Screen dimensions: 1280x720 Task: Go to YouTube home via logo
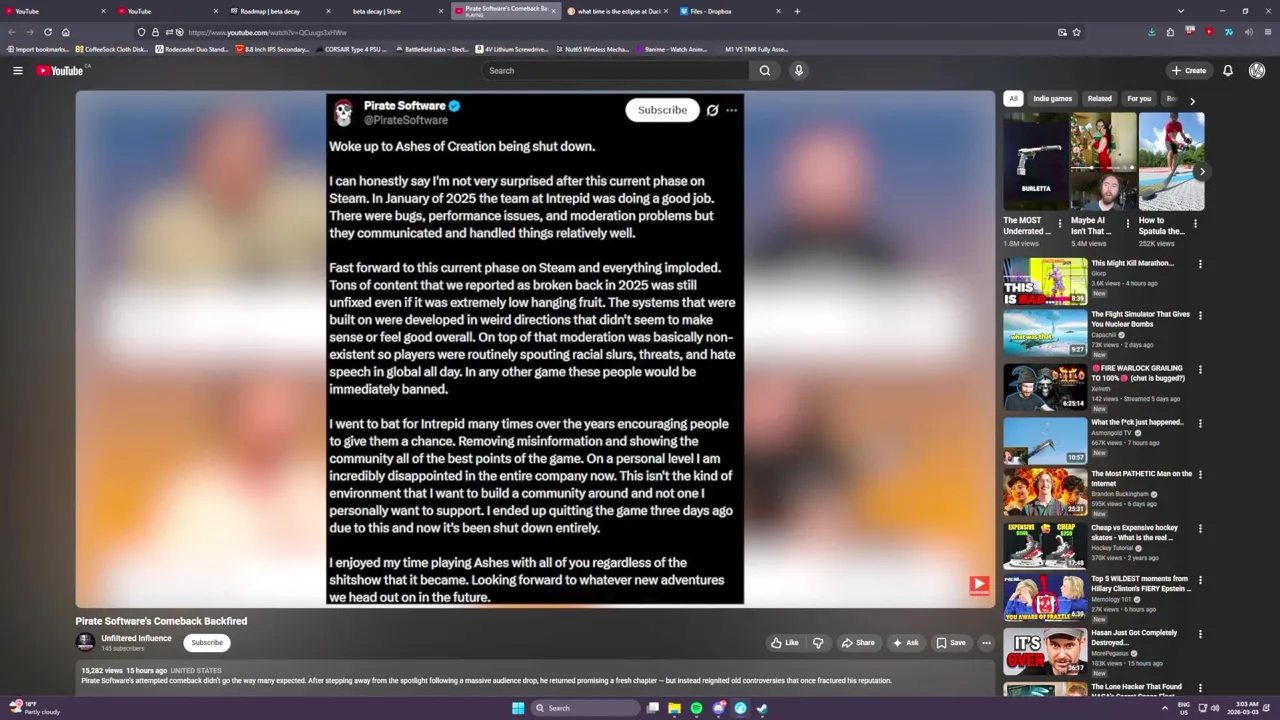pyautogui.click(x=62, y=70)
